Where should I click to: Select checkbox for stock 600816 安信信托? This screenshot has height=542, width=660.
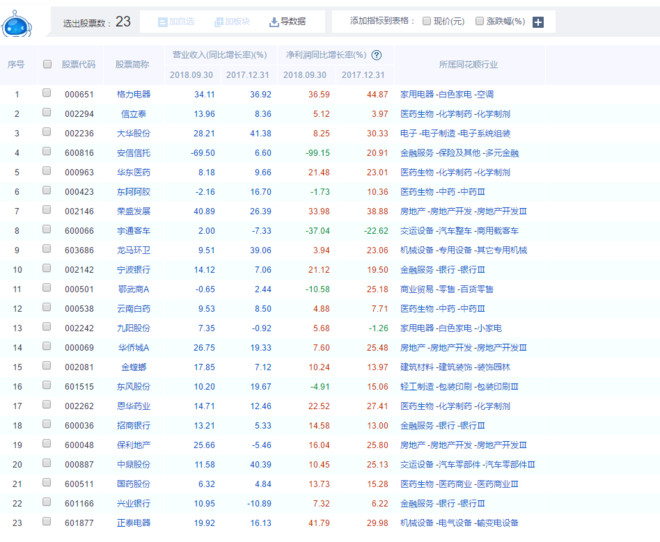point(47,152)
